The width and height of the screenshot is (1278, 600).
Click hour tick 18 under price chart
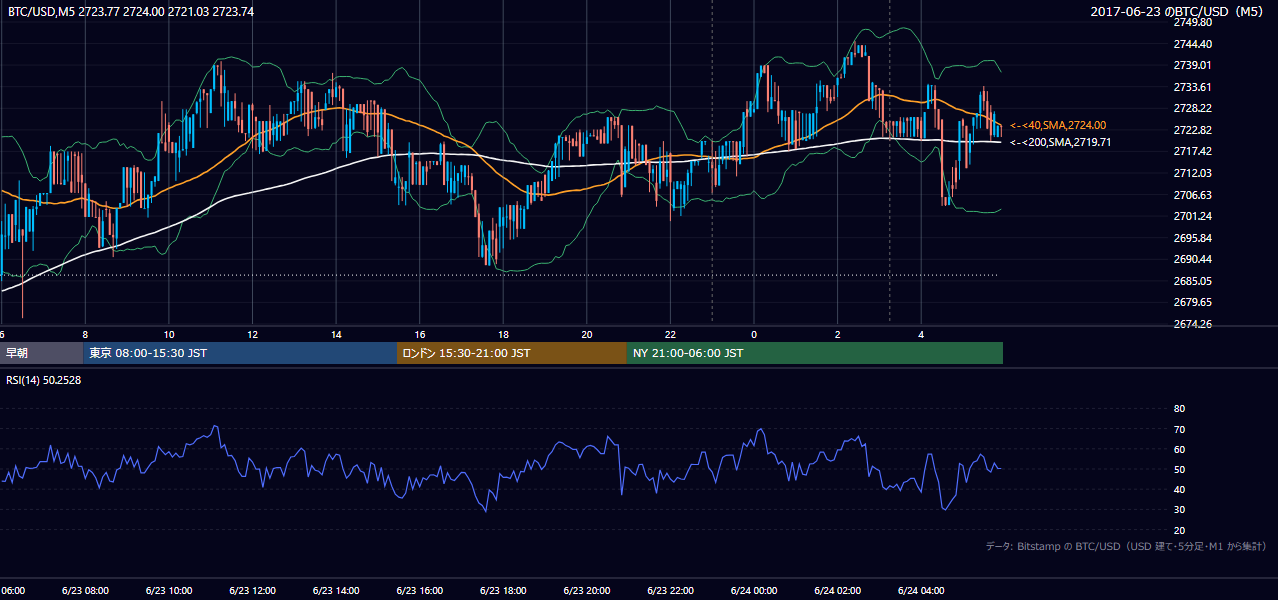[x=504, y=334]
